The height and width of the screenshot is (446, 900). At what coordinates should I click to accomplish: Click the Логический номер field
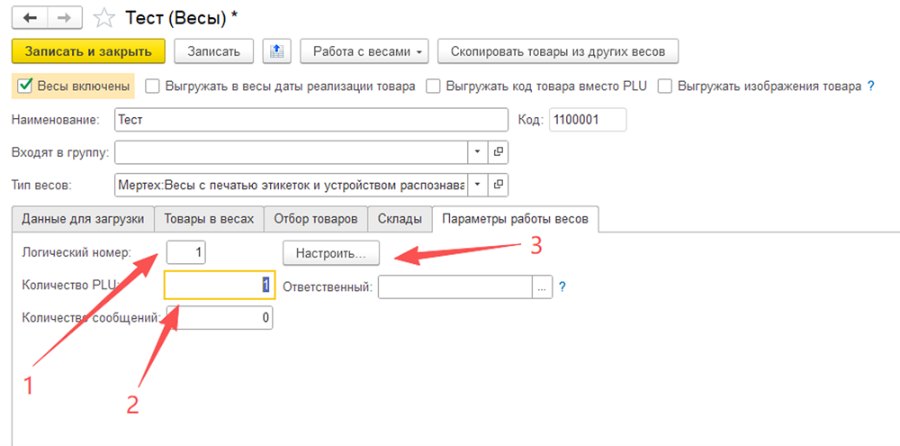[x=186, y=252]
